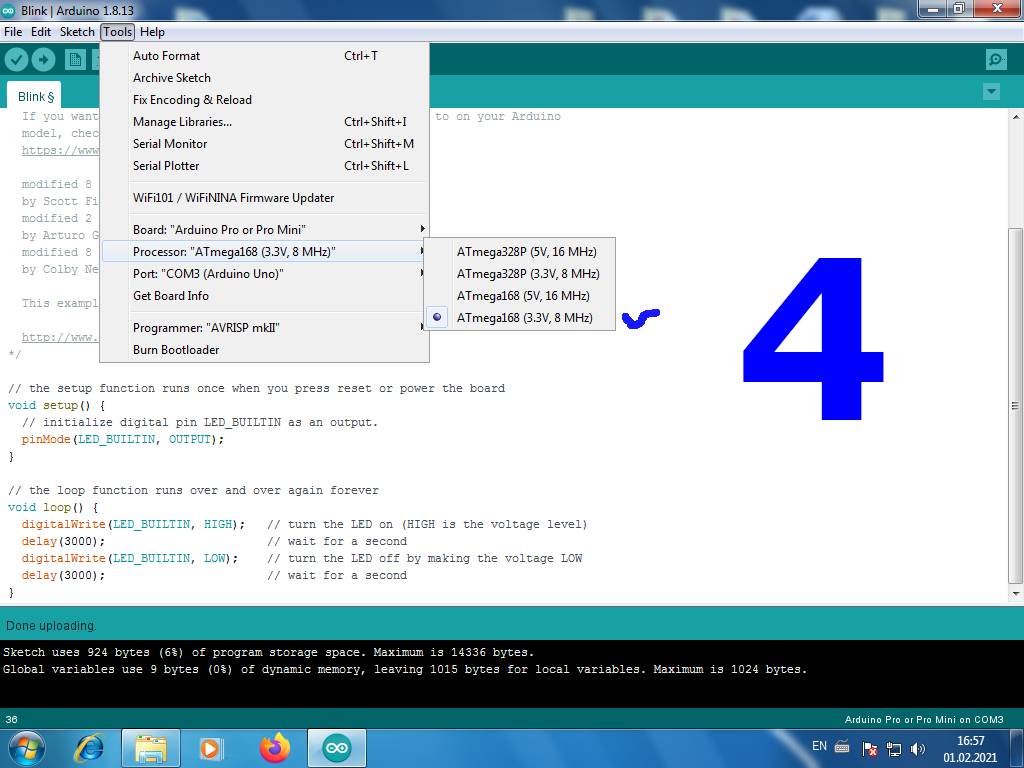Click the Arduino IDE taskbar button
This screenshot has height=768, width=1024.
coord(337,748)
